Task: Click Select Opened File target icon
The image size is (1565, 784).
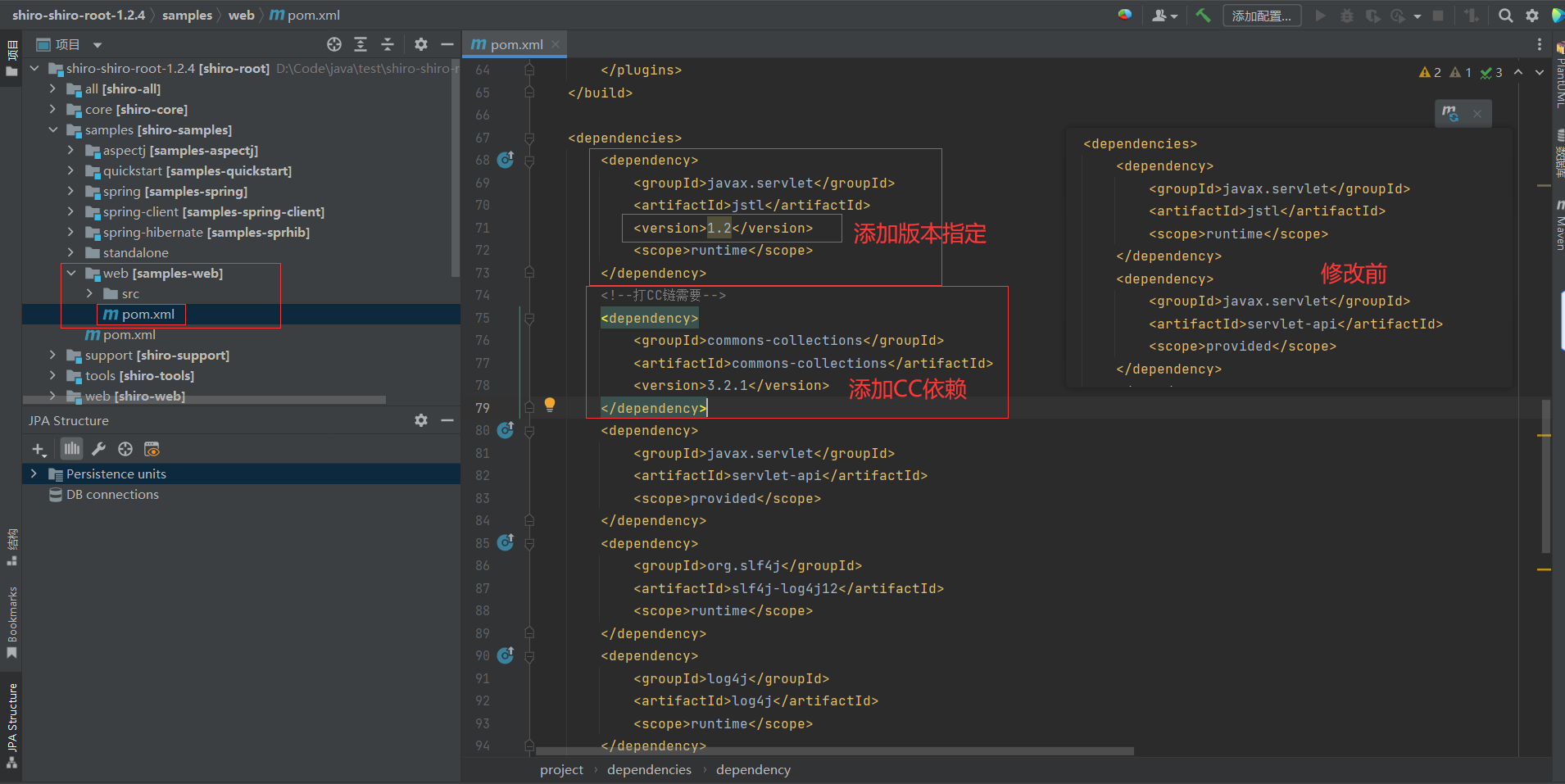Action: pyautogui.click(x=333, y=44)
